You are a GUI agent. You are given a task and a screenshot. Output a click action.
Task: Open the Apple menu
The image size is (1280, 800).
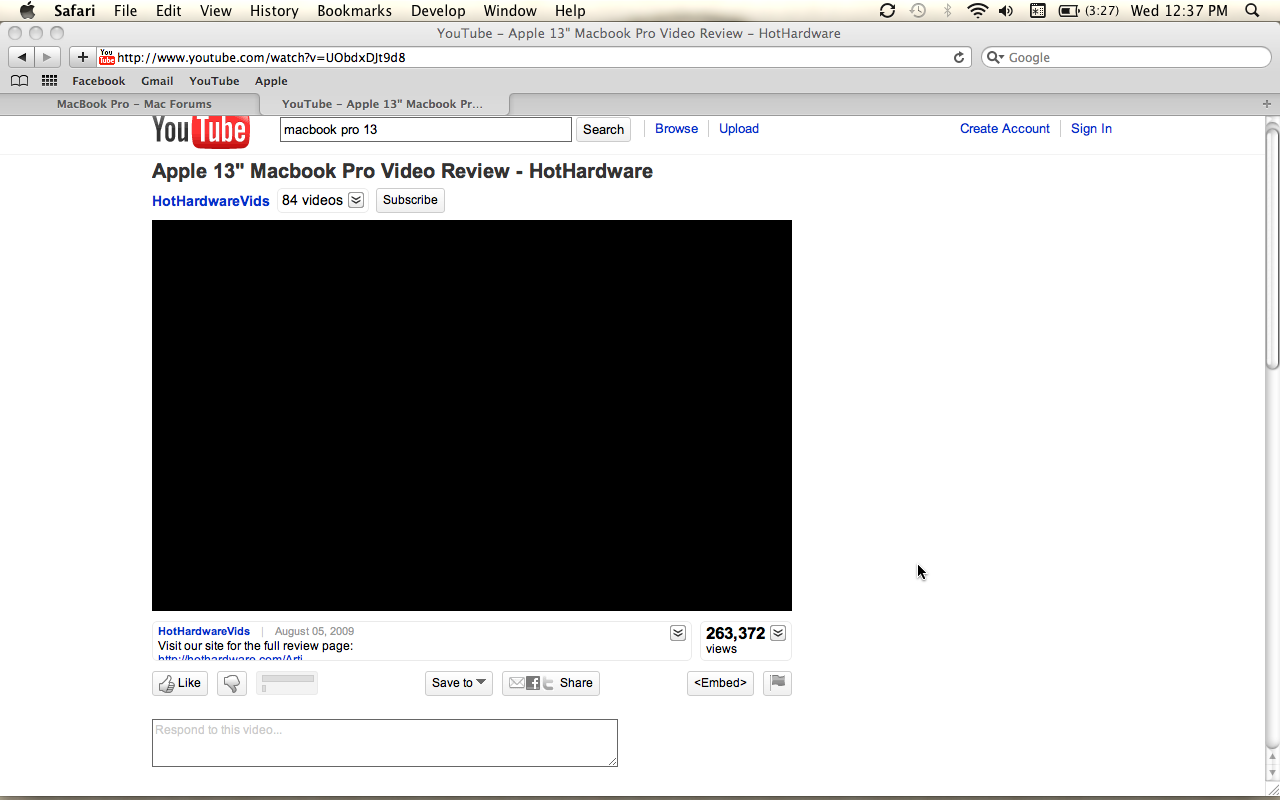pos(27,11)
